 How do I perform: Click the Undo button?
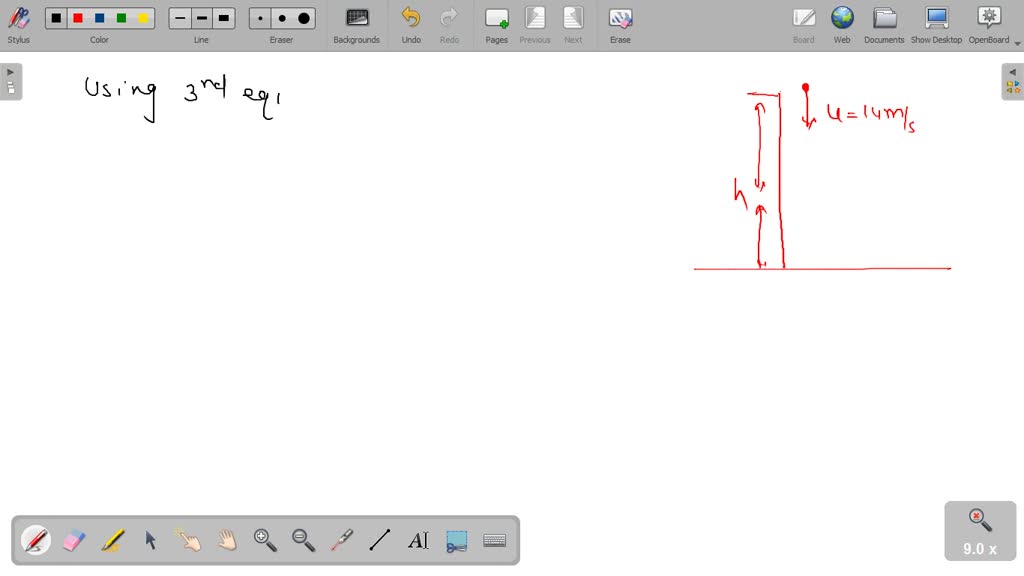[411, 24]
